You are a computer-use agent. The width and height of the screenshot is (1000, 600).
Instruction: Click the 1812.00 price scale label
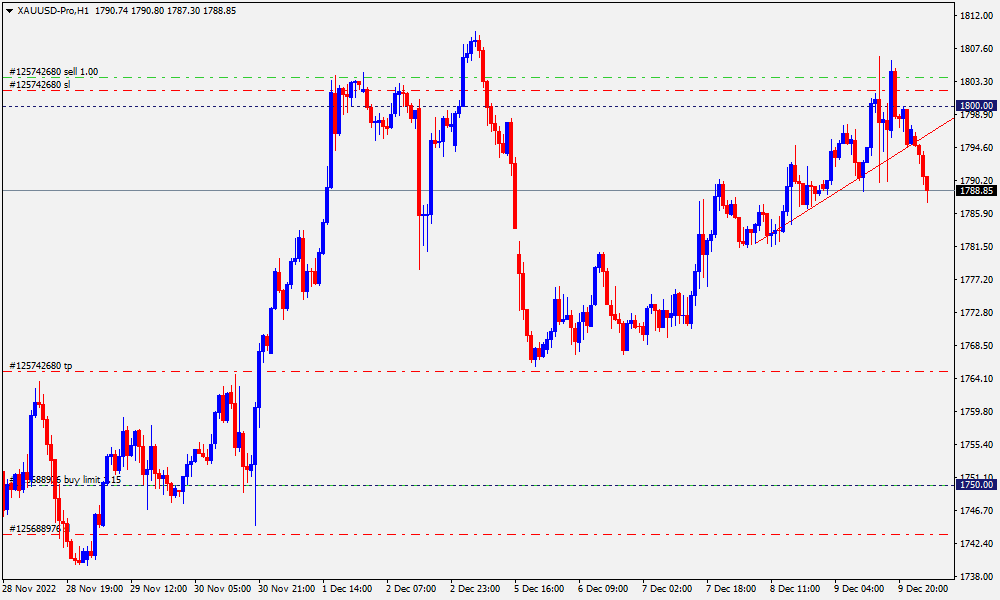tap(976, 15)
